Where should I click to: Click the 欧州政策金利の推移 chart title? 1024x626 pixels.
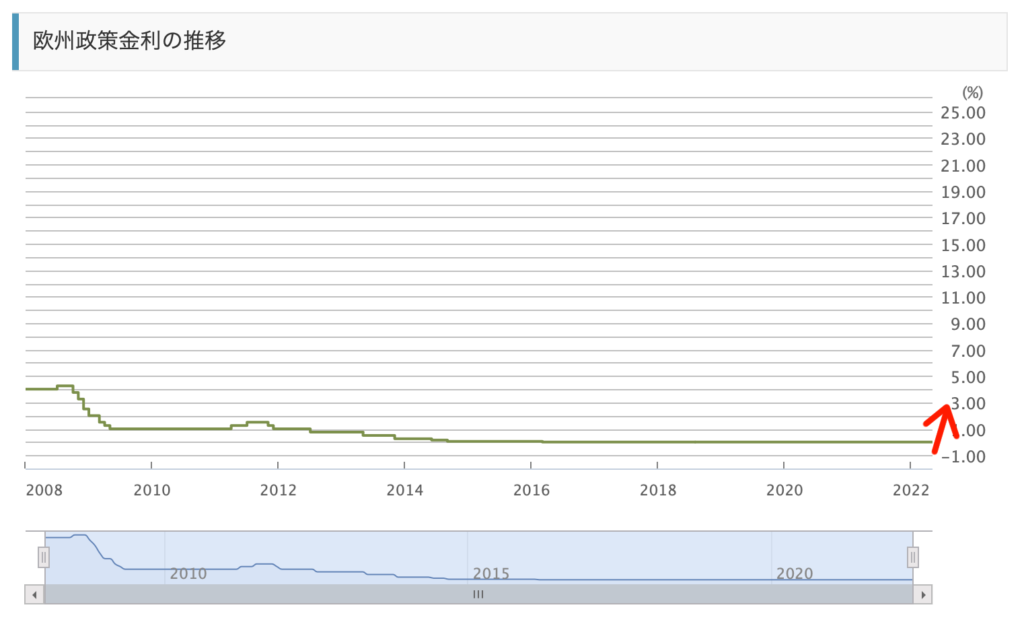point(130,41)
